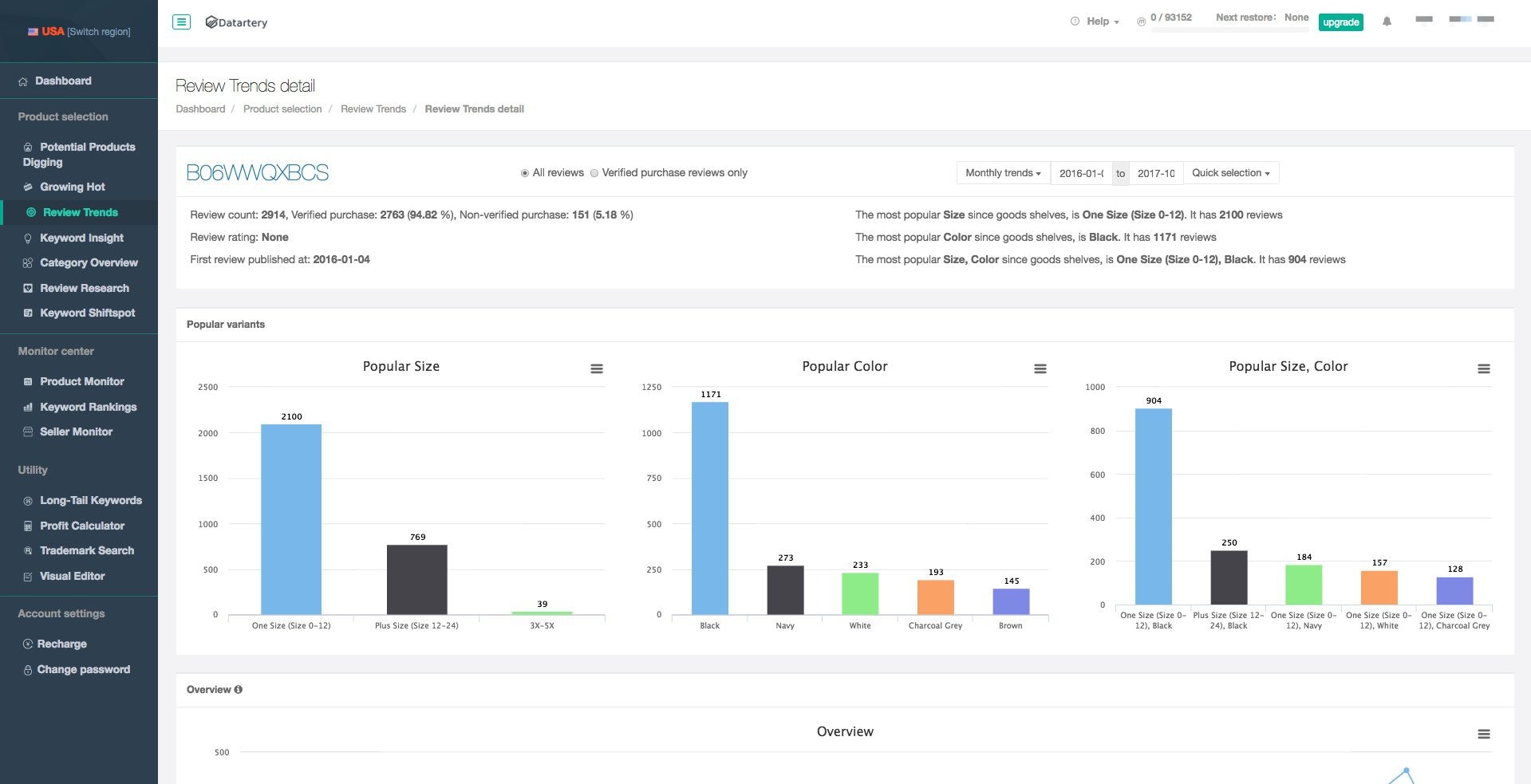Open Popular Color chart menu icon

[x=1040, y=368]
